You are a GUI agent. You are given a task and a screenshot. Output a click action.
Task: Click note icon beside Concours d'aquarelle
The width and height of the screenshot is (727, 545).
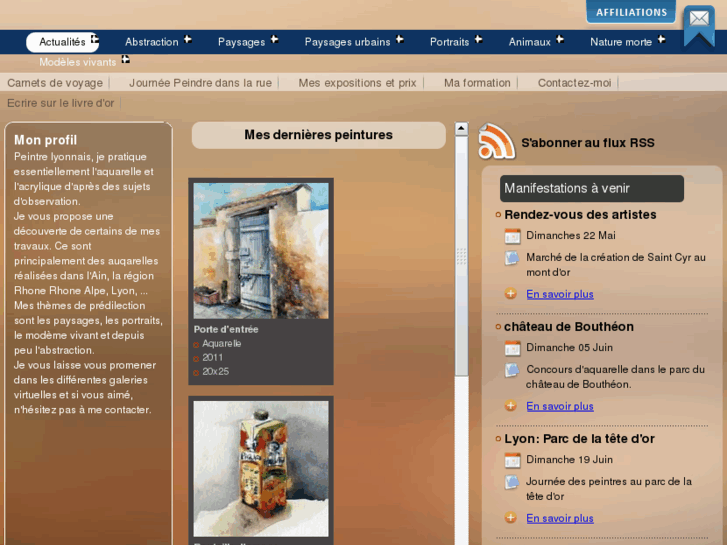coord(512,370)
